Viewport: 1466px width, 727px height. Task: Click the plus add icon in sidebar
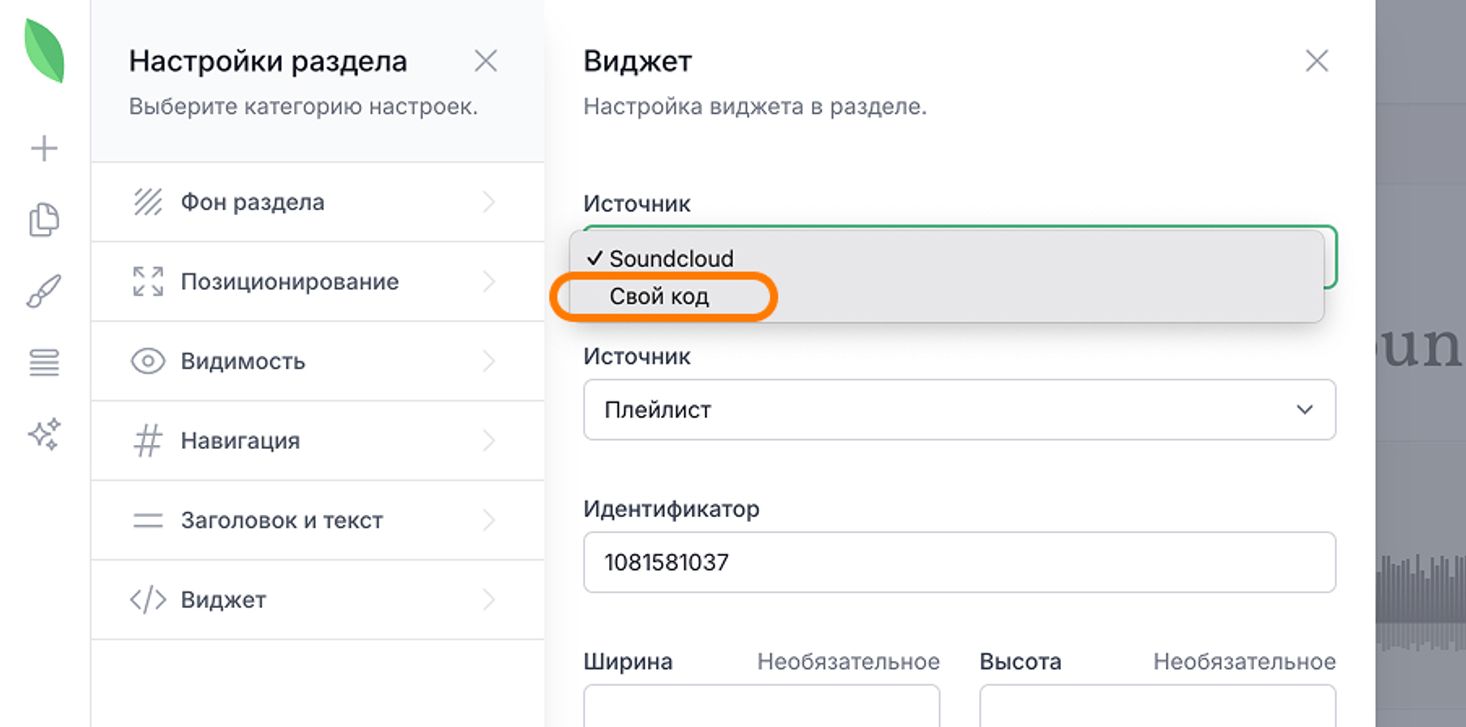pyautogui.click(x=45, y=149)
